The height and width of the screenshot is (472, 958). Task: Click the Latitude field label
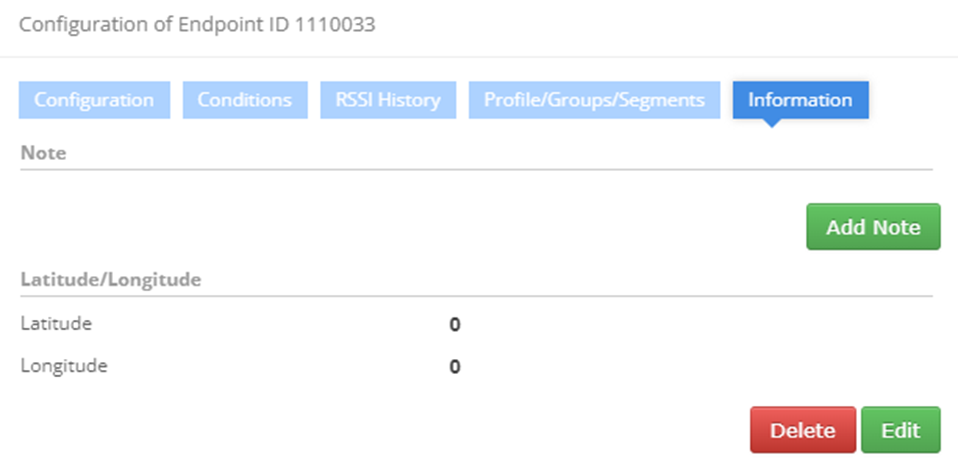tap(56, 323)
